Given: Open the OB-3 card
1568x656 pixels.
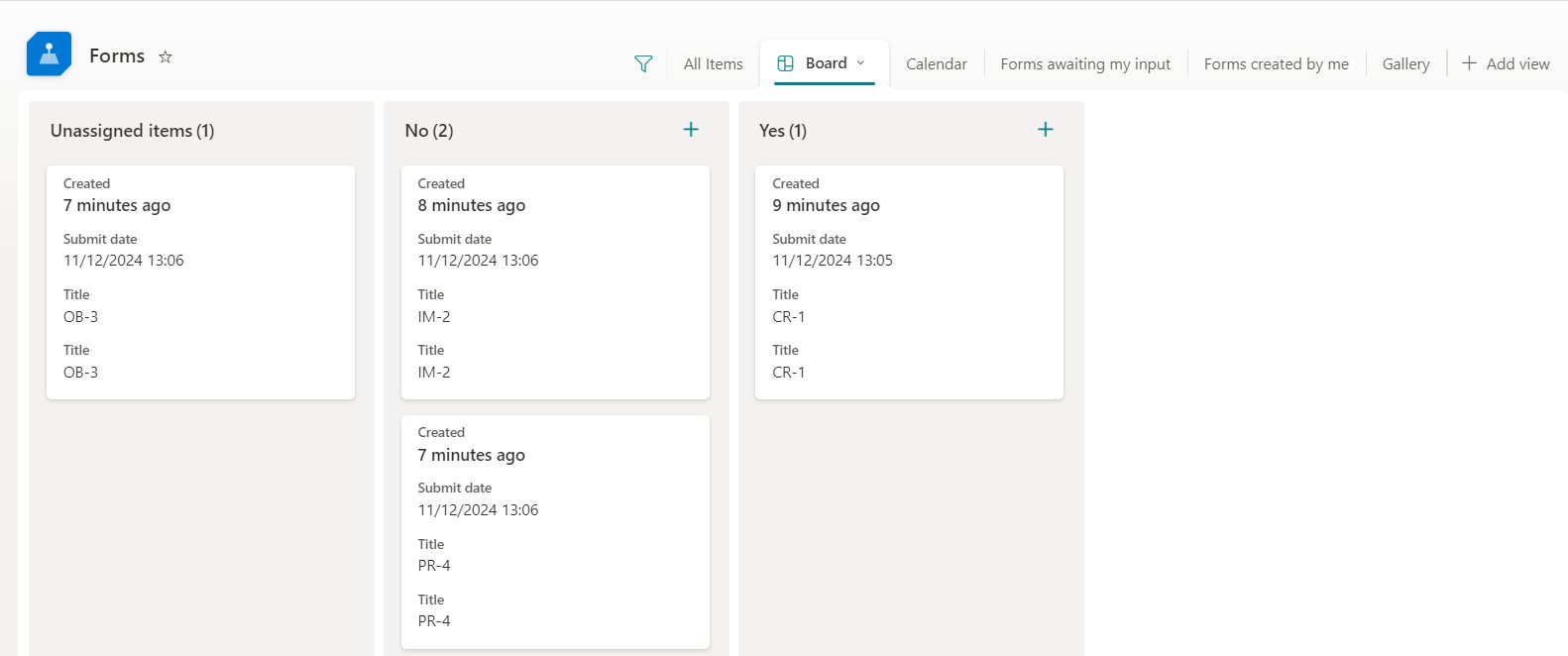Looking at the screenshot, I should [200, 282].
